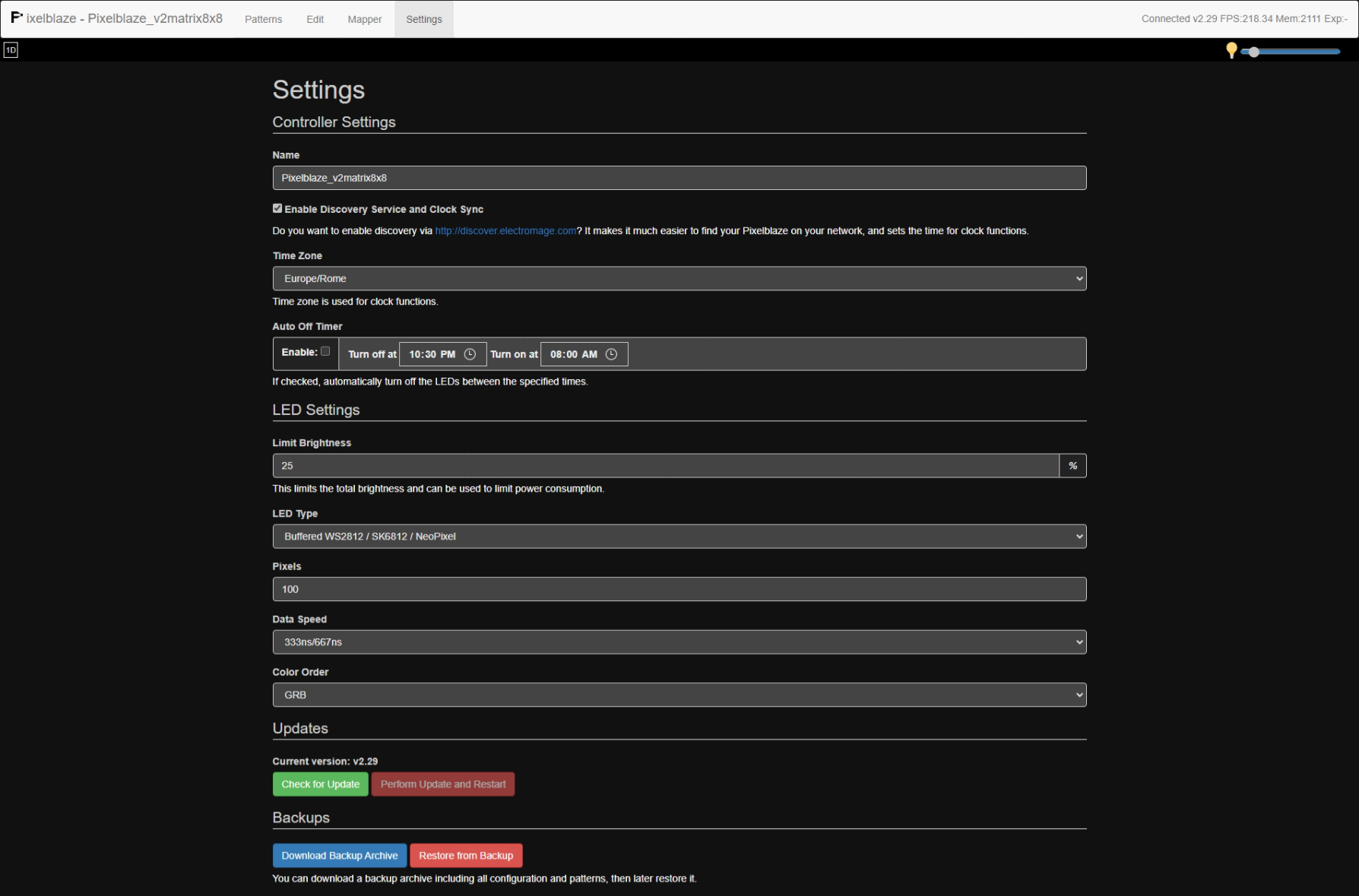Image resolution: width=1359 pixels, height=896 pixels.
Task: Open the Time Zone dropdown
Action: click(679, 279)
